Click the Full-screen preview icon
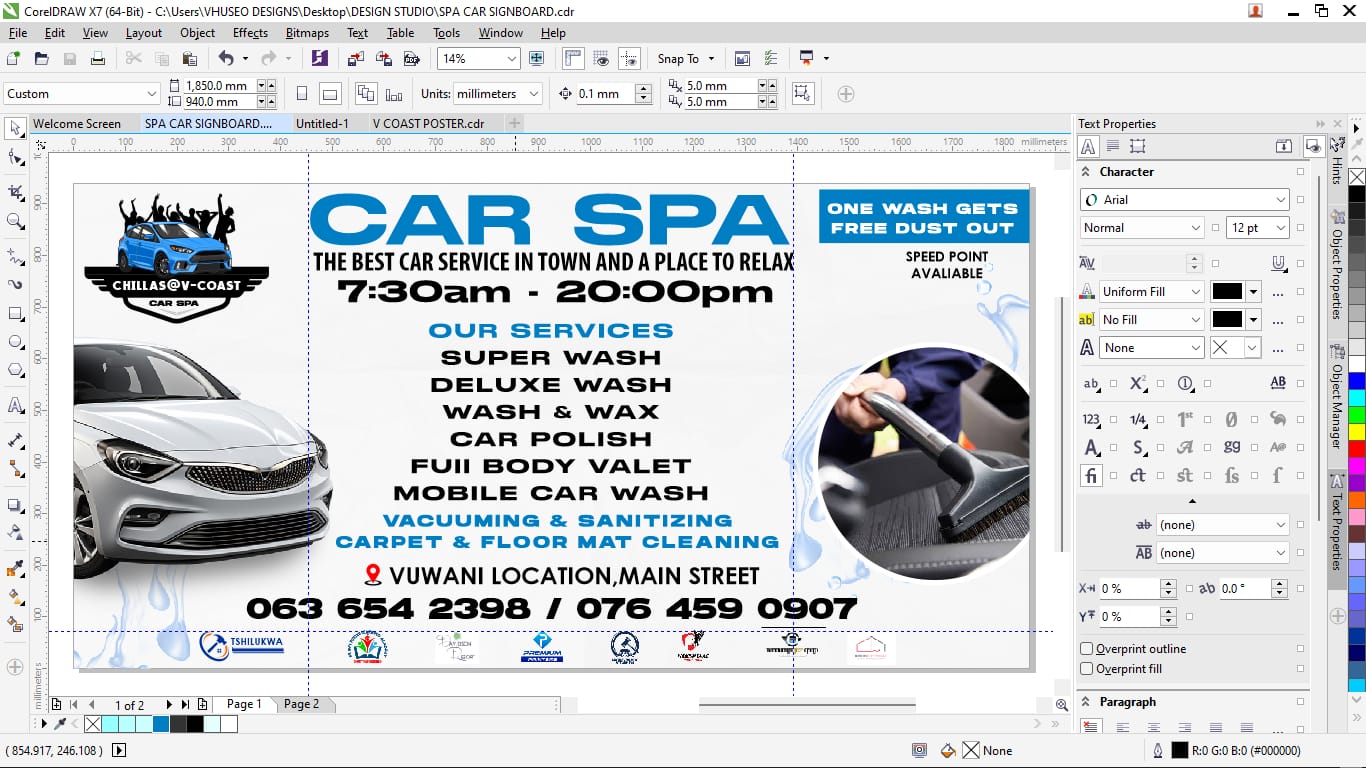The image size is (1366, 768). click(x=536, y=59)
